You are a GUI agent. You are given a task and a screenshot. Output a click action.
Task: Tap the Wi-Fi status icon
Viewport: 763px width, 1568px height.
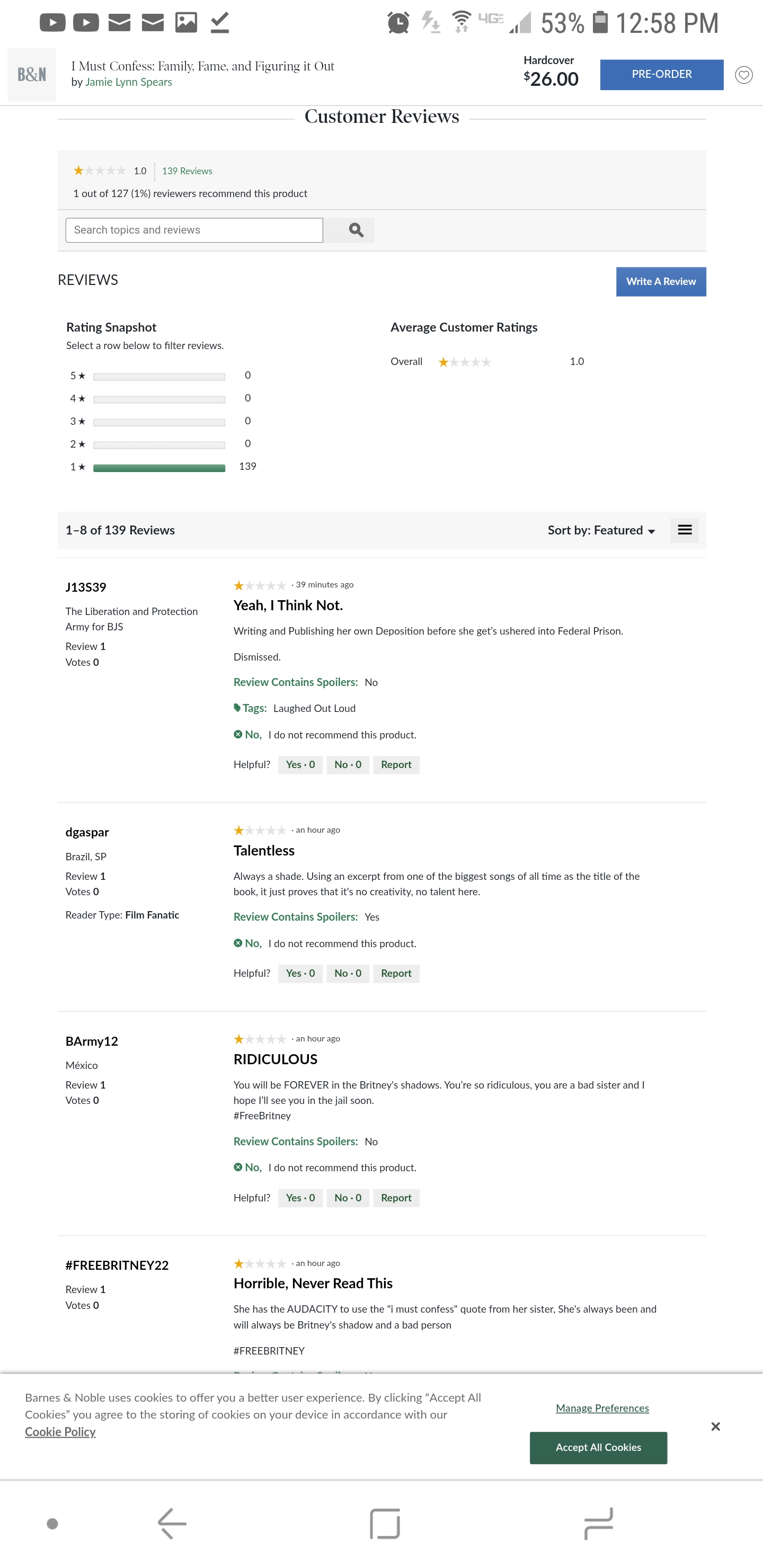pos(462,22)
